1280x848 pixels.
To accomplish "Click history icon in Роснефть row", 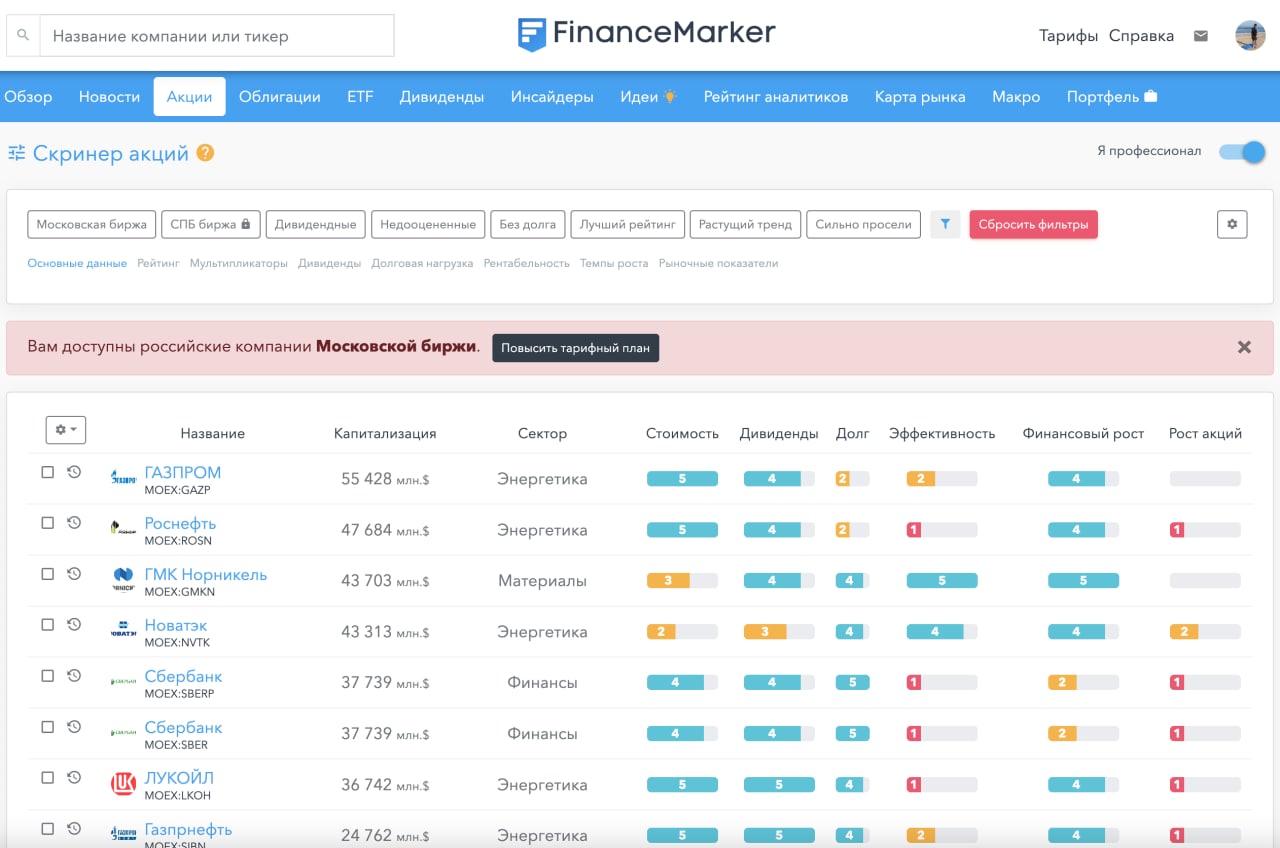I will 74,523.
